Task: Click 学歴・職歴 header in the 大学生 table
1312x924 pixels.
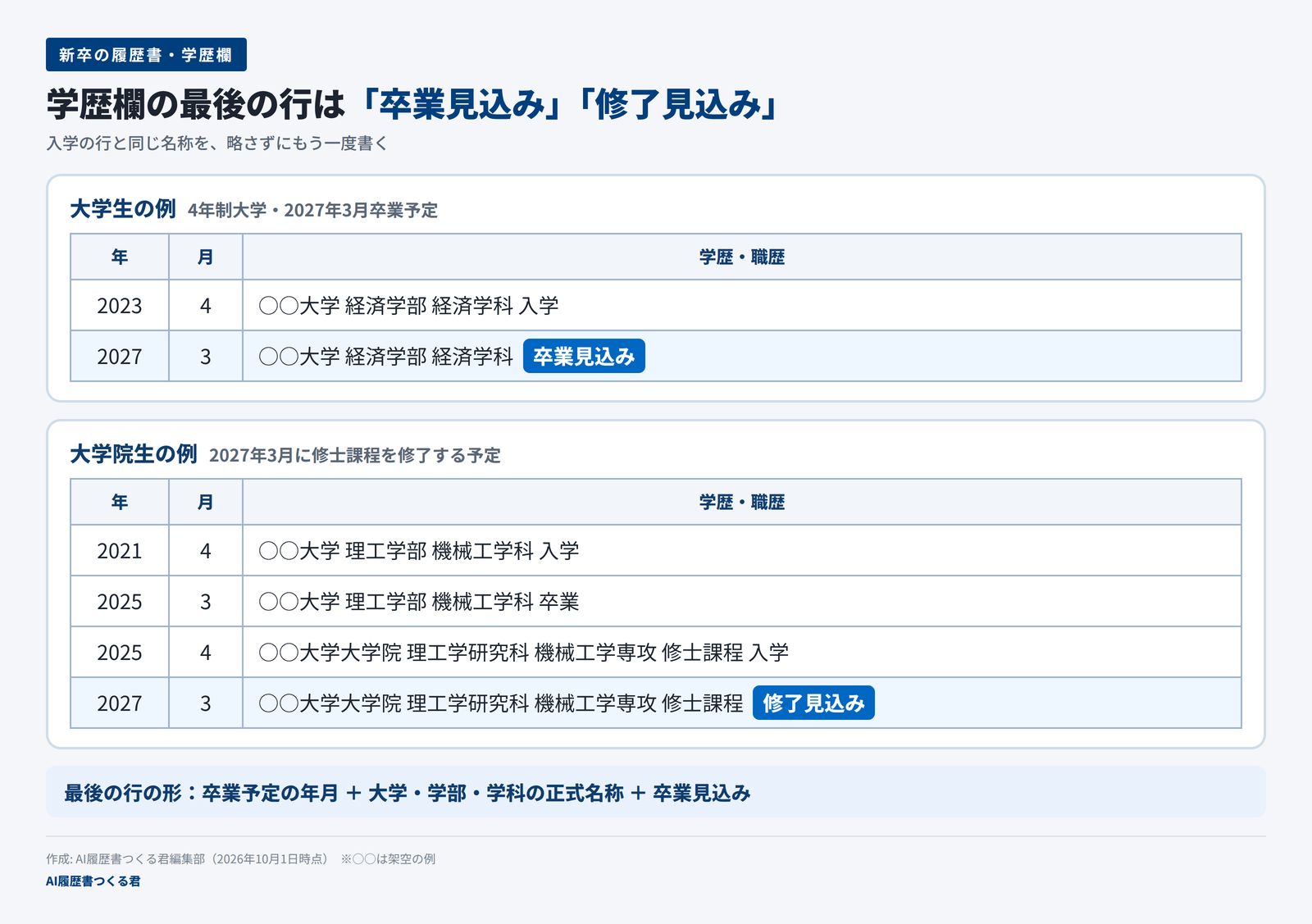Action: [x=742, y=257]
